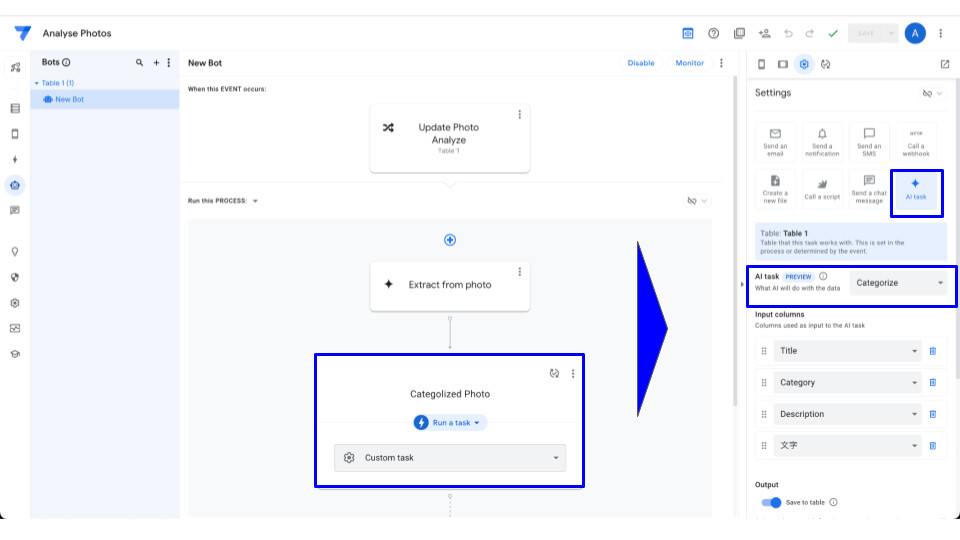The width and height of the screenshot is (960, 540).
Task: Click the Monitor button
Action: tap(689, 63)
